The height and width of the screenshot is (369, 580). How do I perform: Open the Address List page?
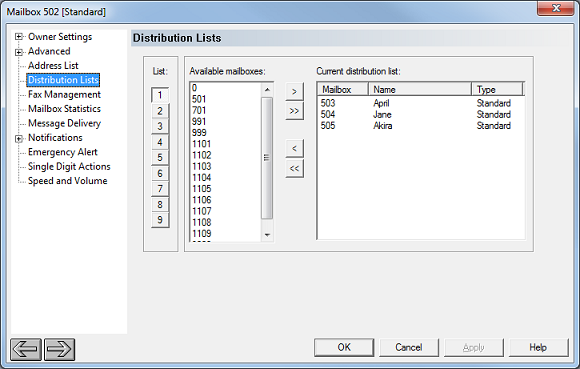tap(53, 65)
